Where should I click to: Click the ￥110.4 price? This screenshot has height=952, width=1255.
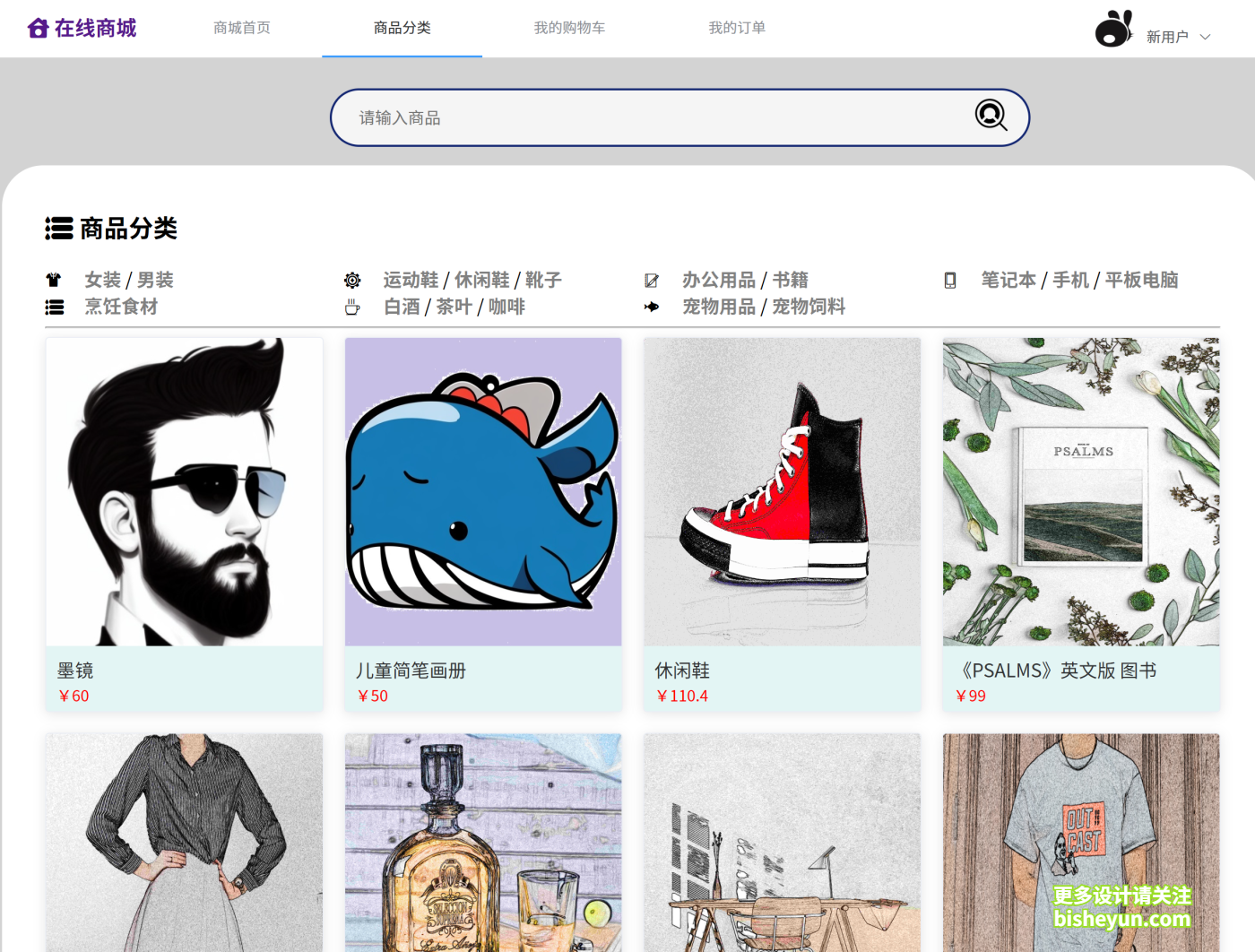pyautogui.click(x=681, y=697)
